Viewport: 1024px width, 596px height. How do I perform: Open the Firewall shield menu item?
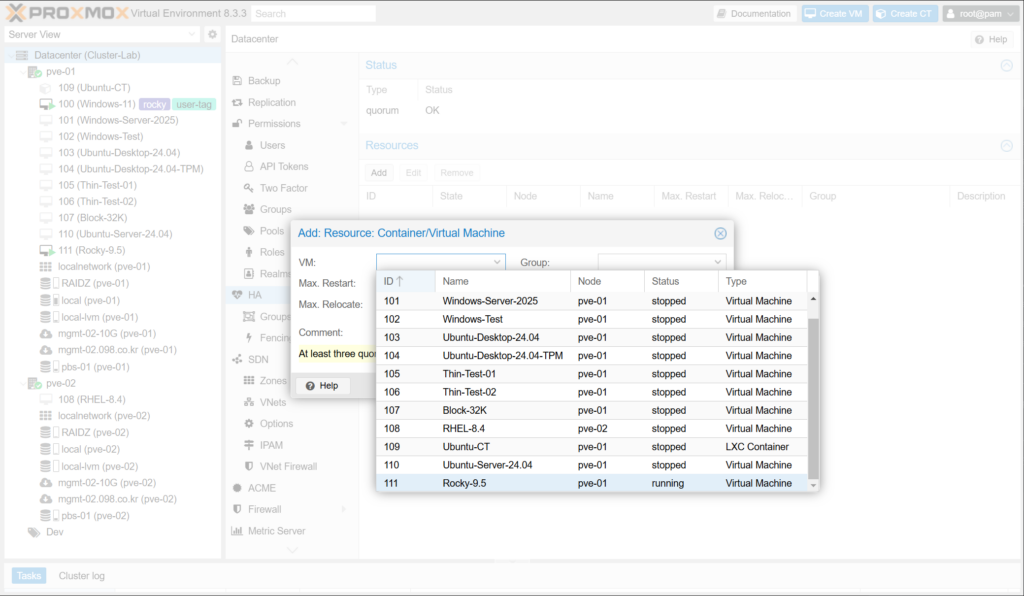[237, 509]
